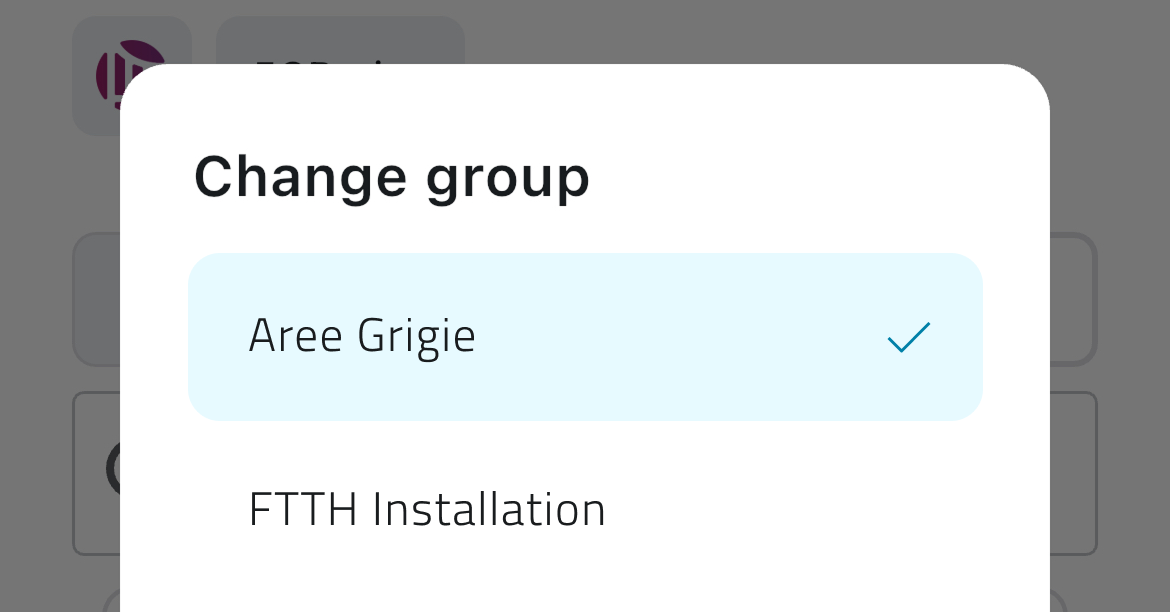The height and width of the screenshot is (612, 1170).
Task: Select the Aree Grigie group option
Action: [585, 337]
